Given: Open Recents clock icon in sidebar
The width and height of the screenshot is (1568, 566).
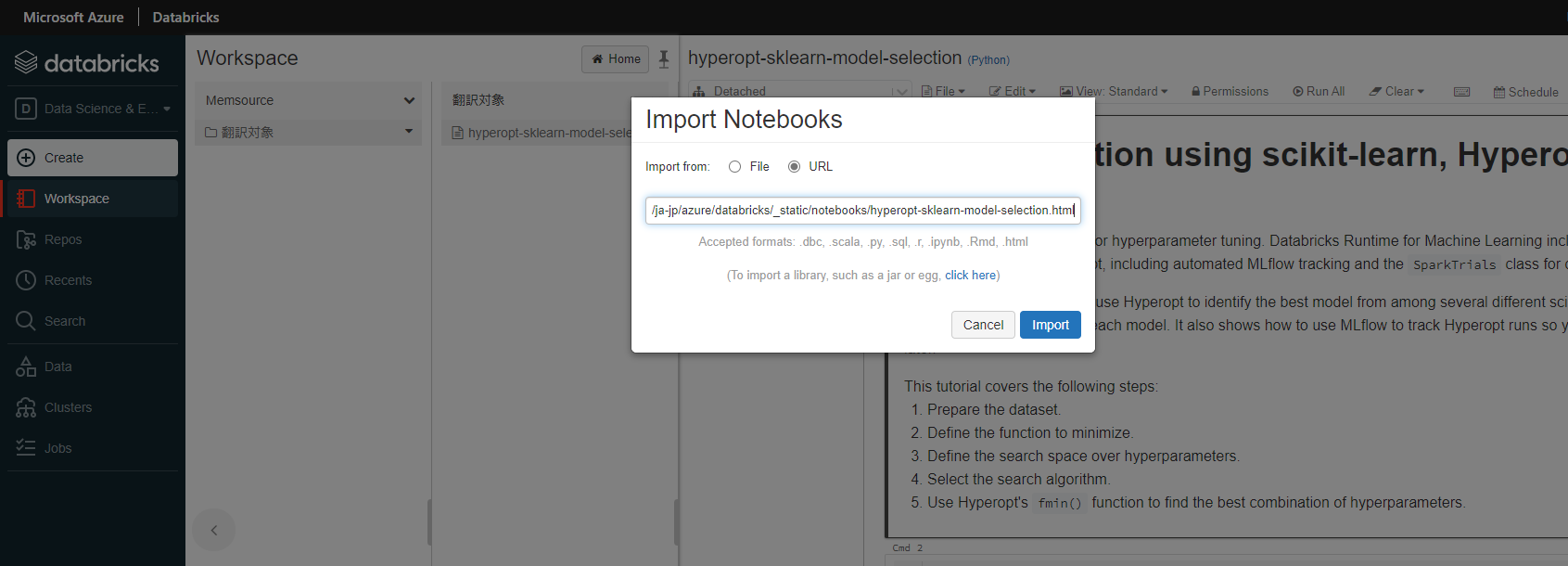Looking at the screenshot, I should [26, 280].
